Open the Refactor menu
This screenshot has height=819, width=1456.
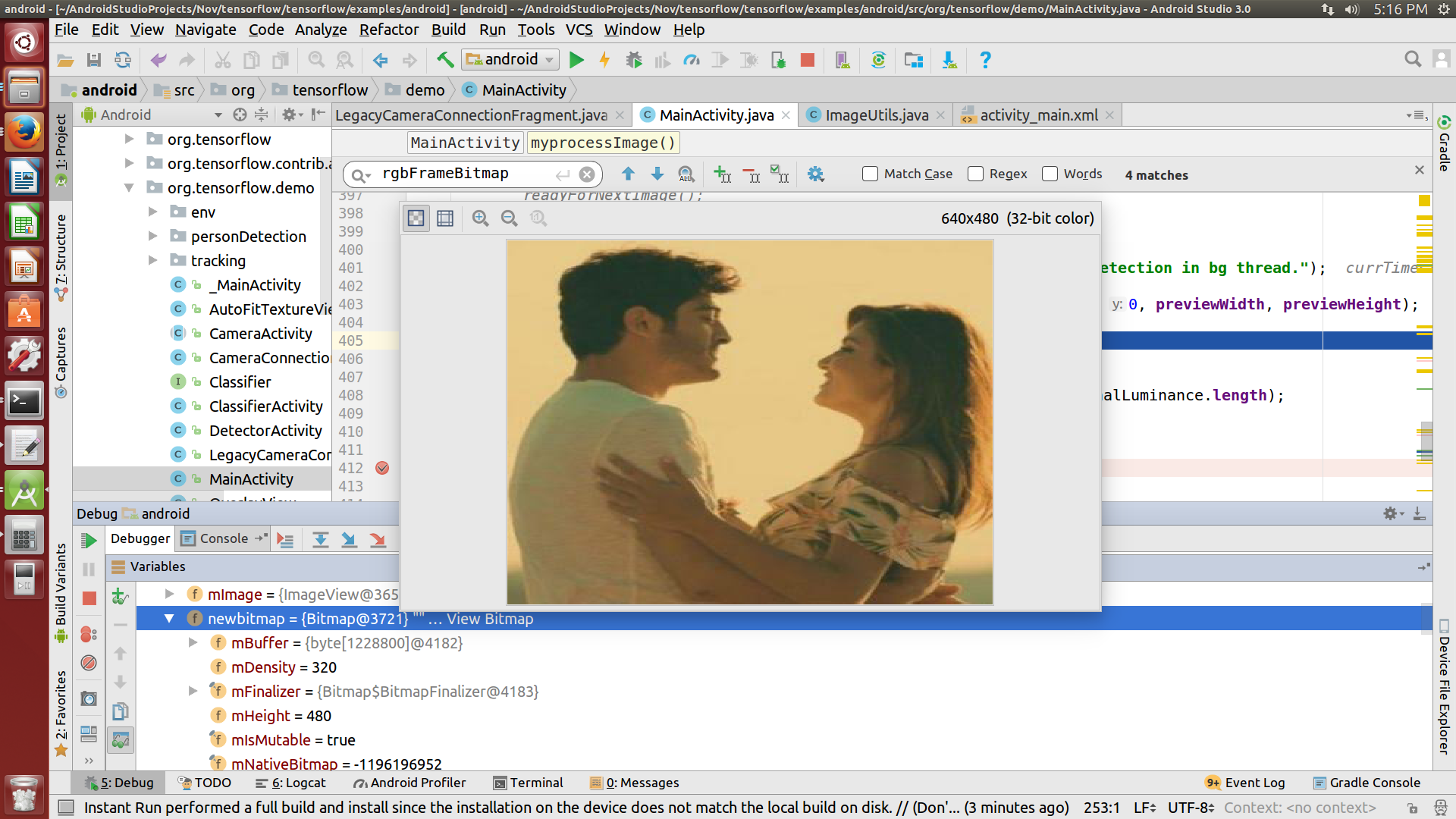pos(389,30)
